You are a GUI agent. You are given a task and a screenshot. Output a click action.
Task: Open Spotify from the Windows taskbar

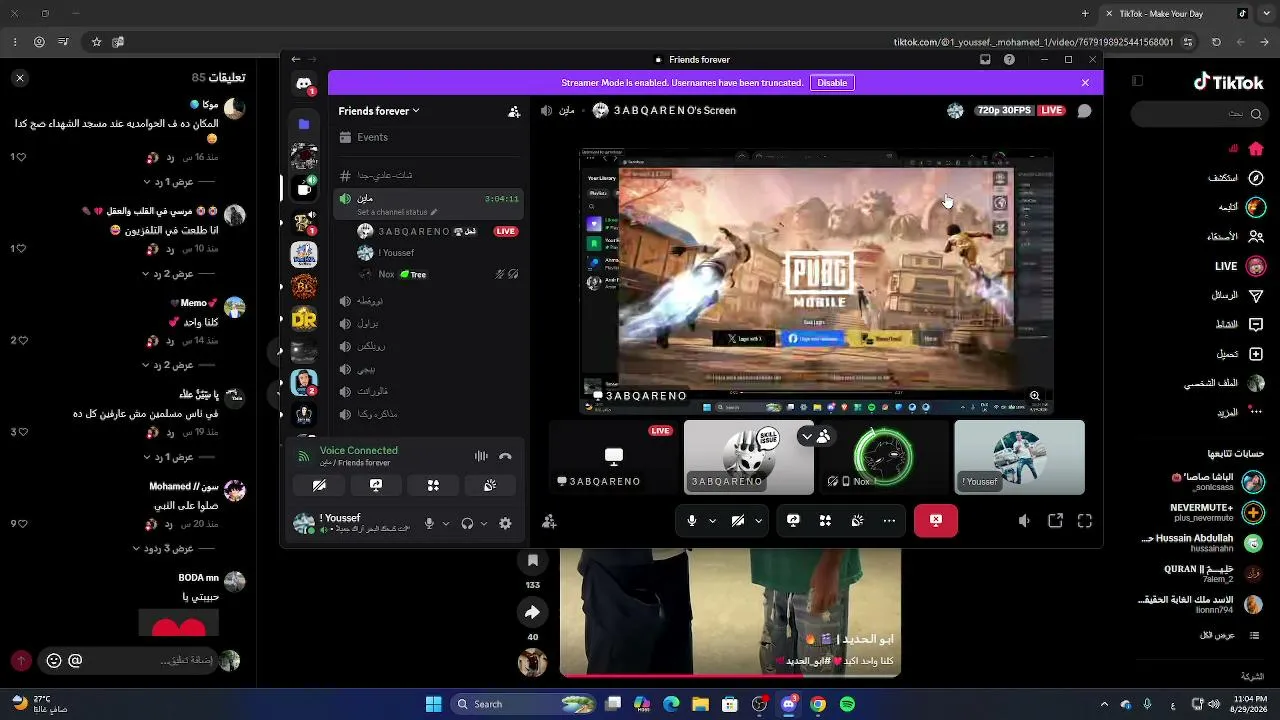point(847,704)
